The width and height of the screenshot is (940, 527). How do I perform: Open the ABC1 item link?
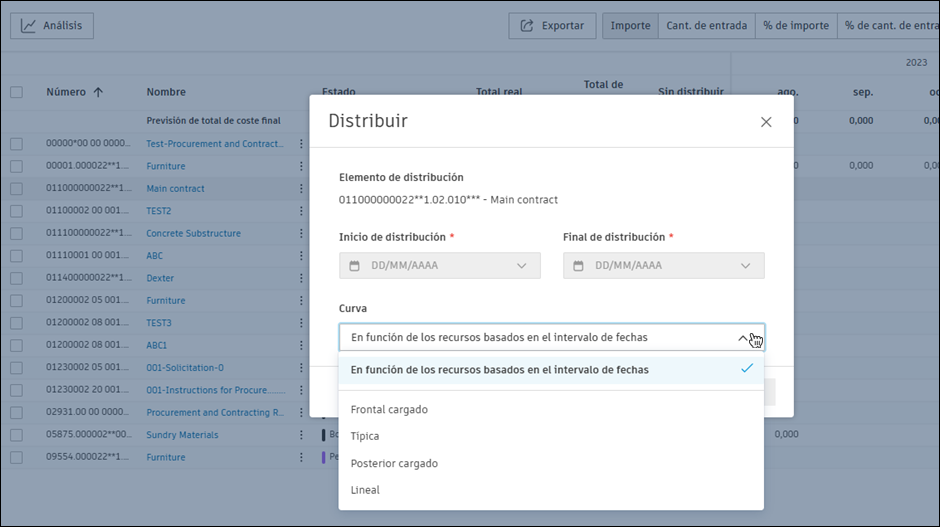[156, 345]
